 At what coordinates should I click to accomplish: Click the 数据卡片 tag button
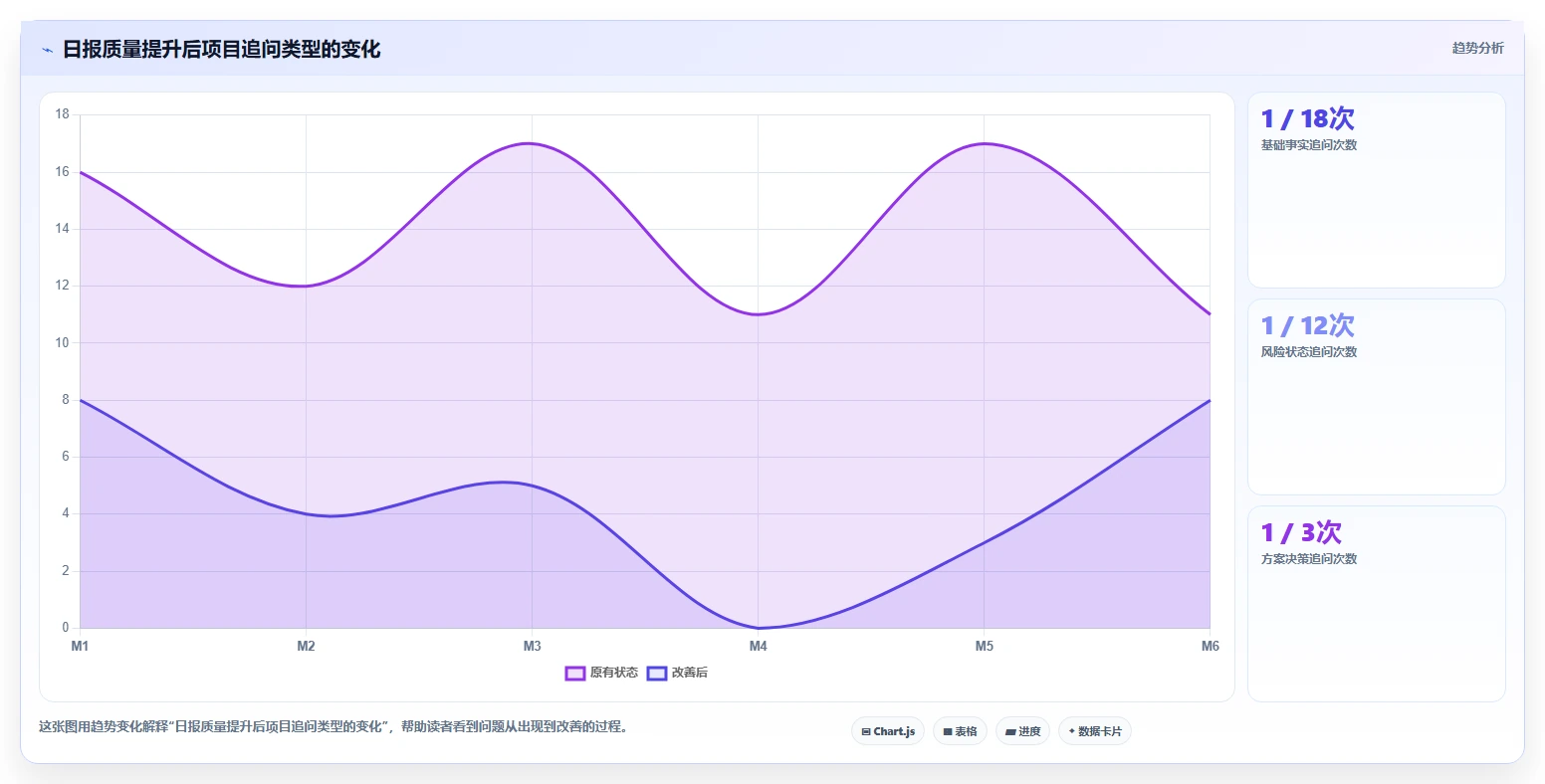[x=1094, y=731]
